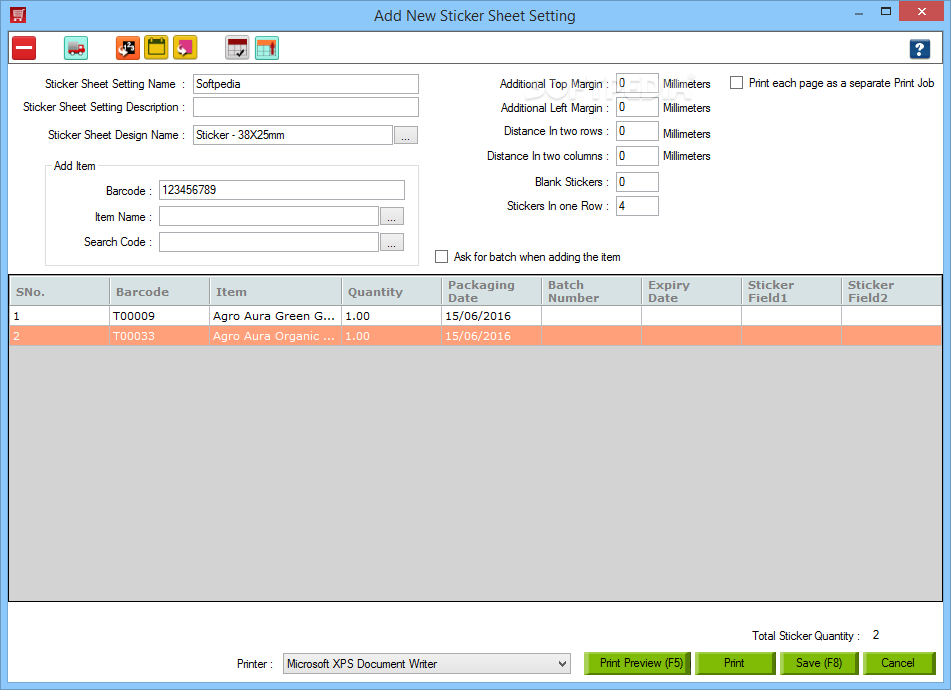Click the Sticker Field1 column header
Viewport: 951px width, 690px height.
click(791, 292)
